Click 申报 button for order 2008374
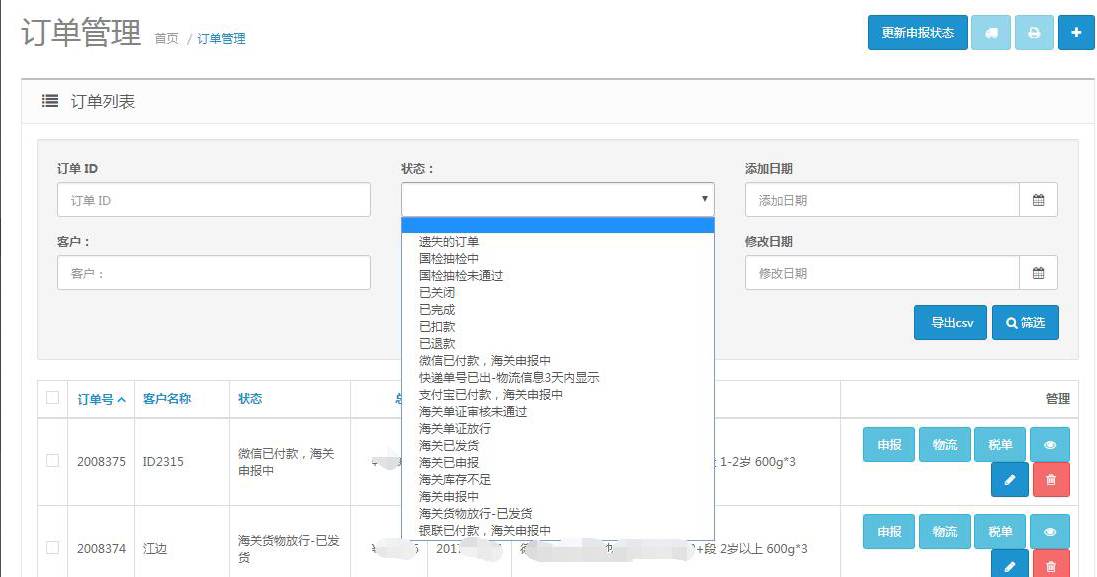This screenshot has width=1097, height=577. point(889,532)
